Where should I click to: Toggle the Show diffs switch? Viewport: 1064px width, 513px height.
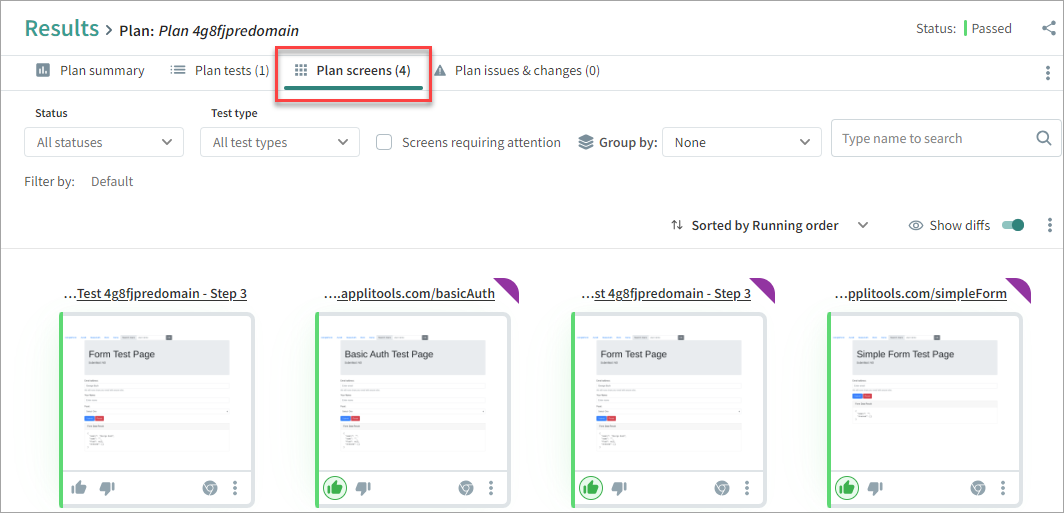(x=1013, y=225)
